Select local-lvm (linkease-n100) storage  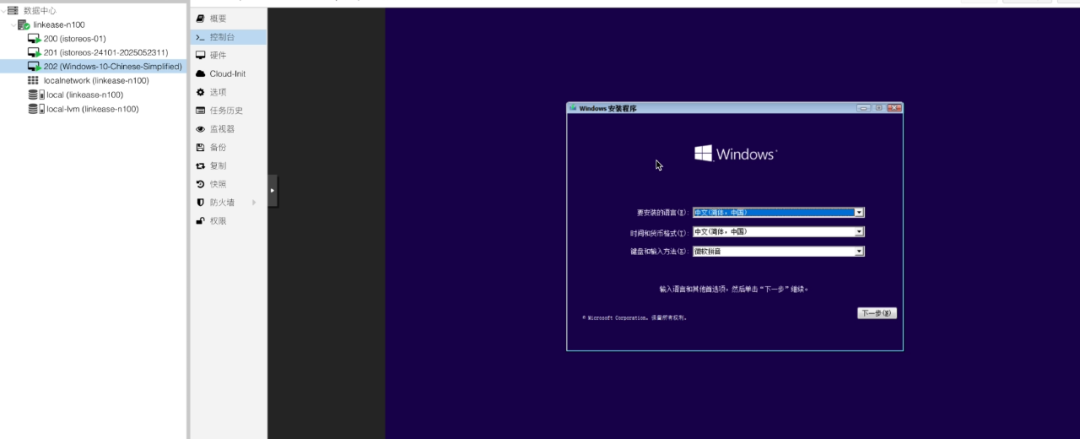[x=92, y=109]
